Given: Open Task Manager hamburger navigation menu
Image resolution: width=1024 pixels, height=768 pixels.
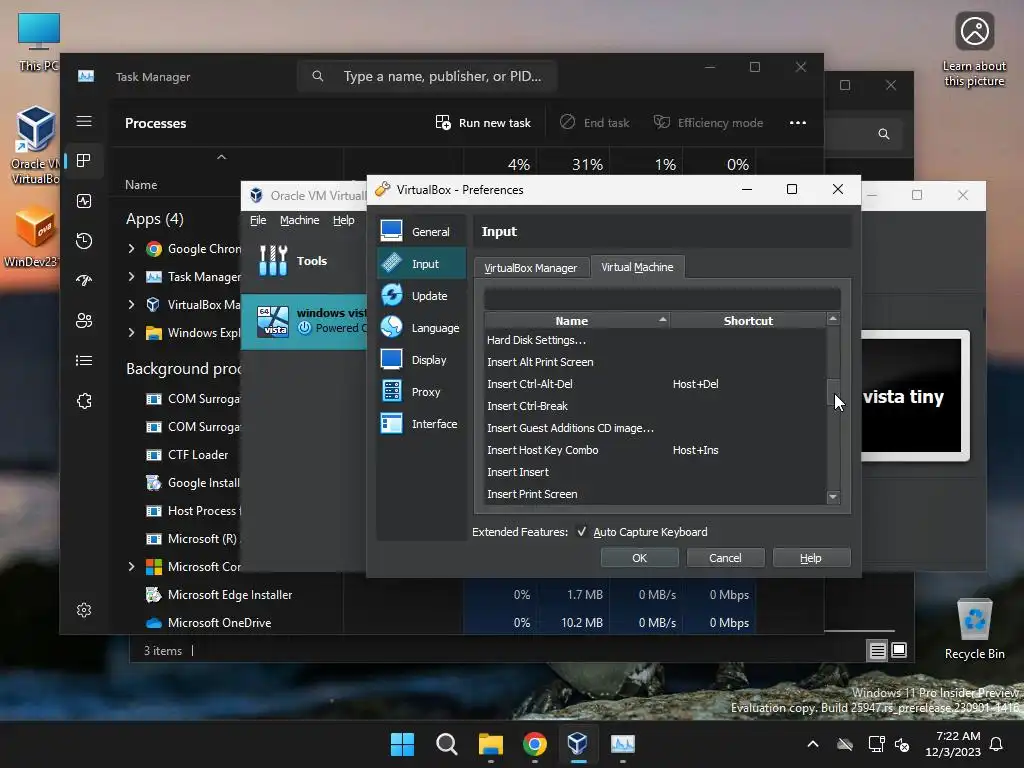Looking at the screenshot, I should coord(84,121).
